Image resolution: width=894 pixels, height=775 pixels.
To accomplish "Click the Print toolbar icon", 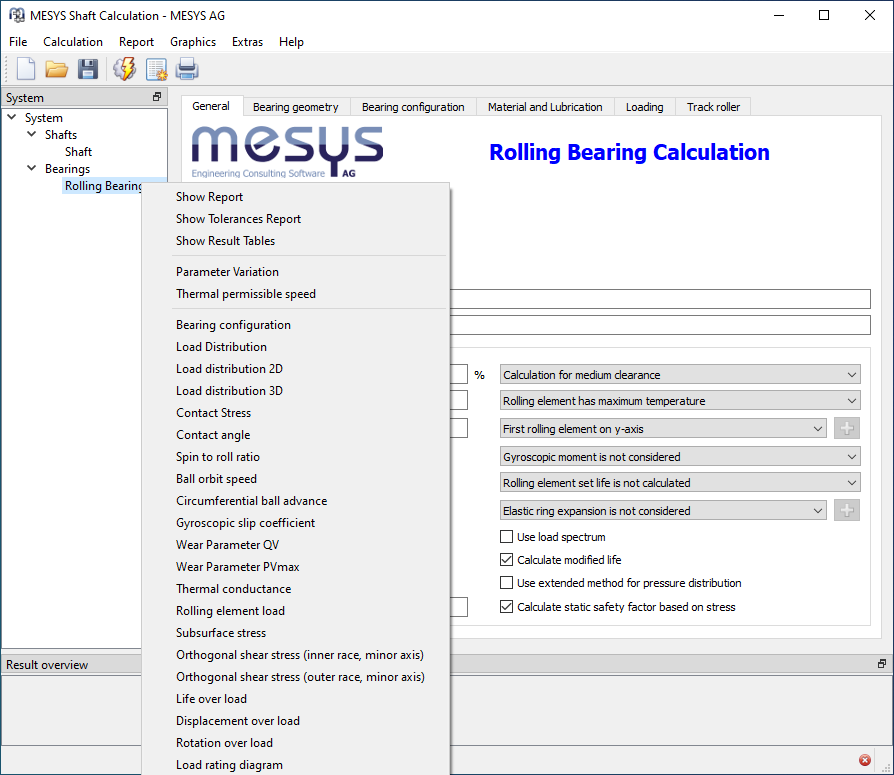I will point(187,69).
